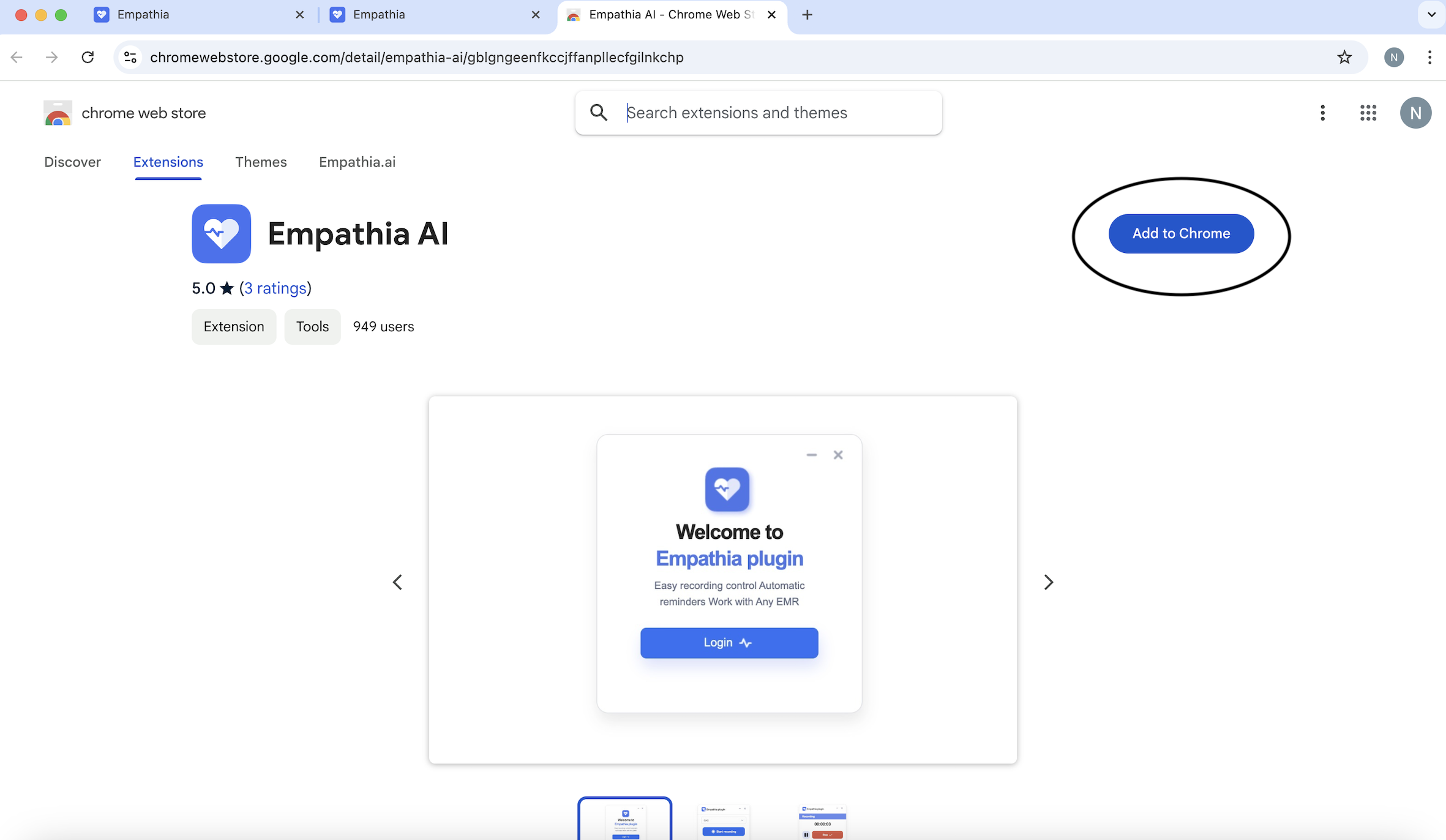Open new tab with plus icon
Screen dimensions: 1446x840
(x=807, y=15)
